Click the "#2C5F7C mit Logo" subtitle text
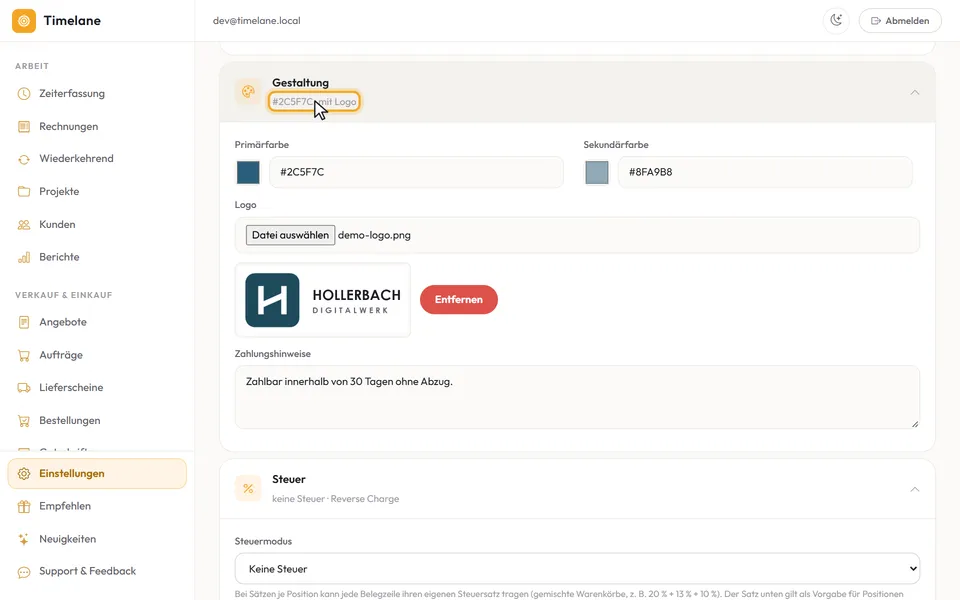Viewport: 960px width, 600px height. tap(314, 102)
